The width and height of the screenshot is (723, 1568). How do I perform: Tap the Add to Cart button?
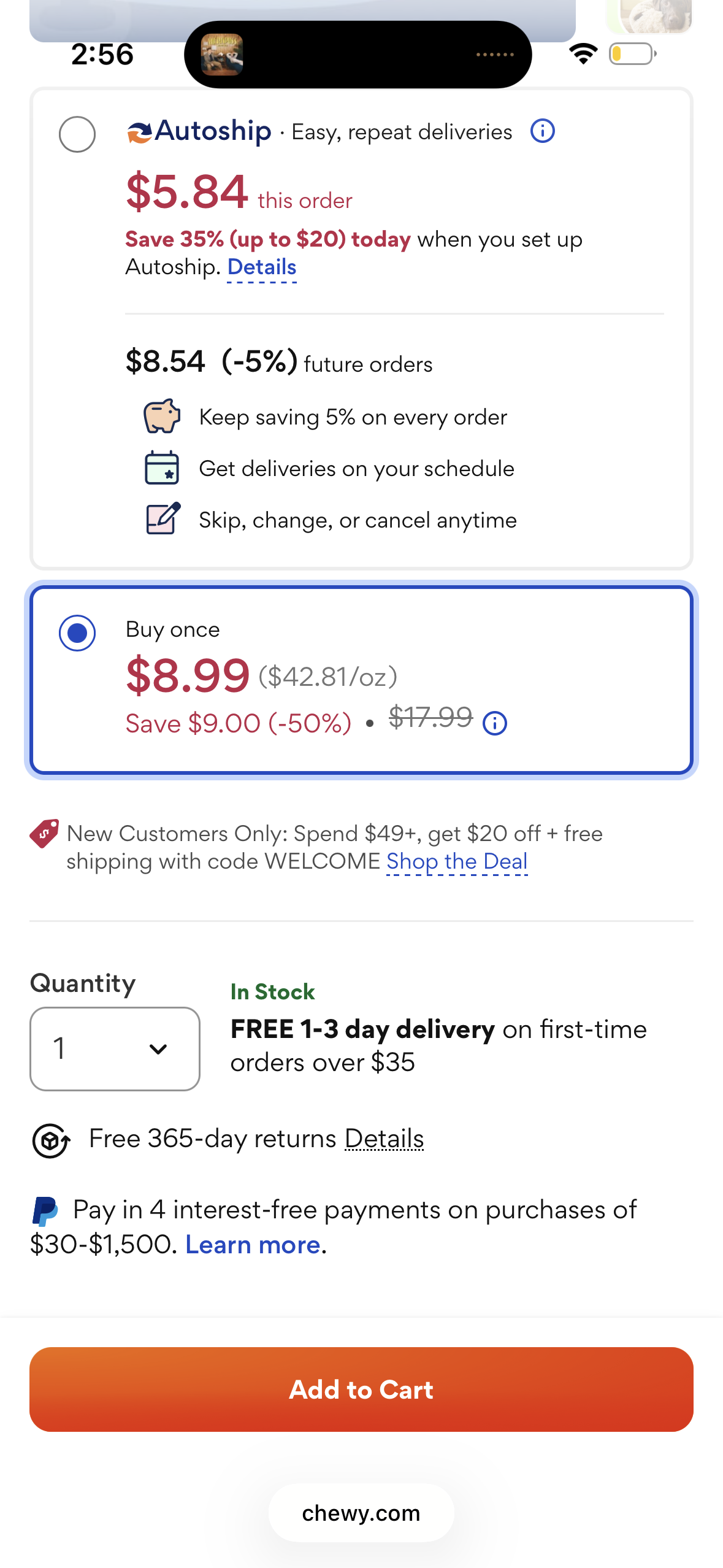click(361, 1389)
